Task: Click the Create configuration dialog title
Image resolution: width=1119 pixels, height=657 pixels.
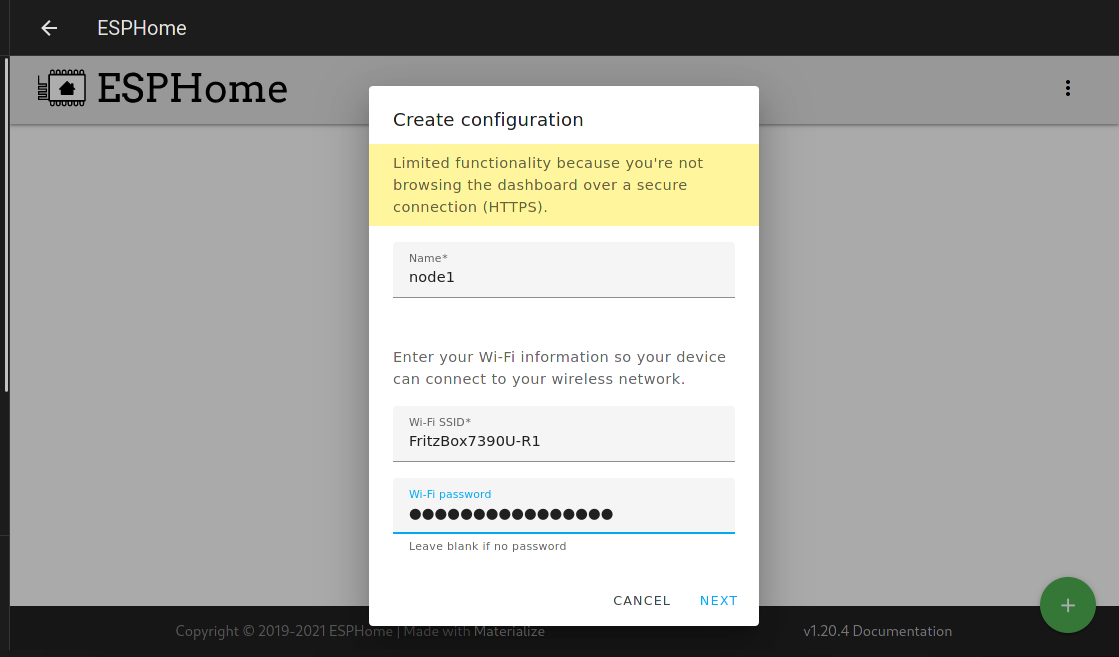Action: tap(488, 120)
